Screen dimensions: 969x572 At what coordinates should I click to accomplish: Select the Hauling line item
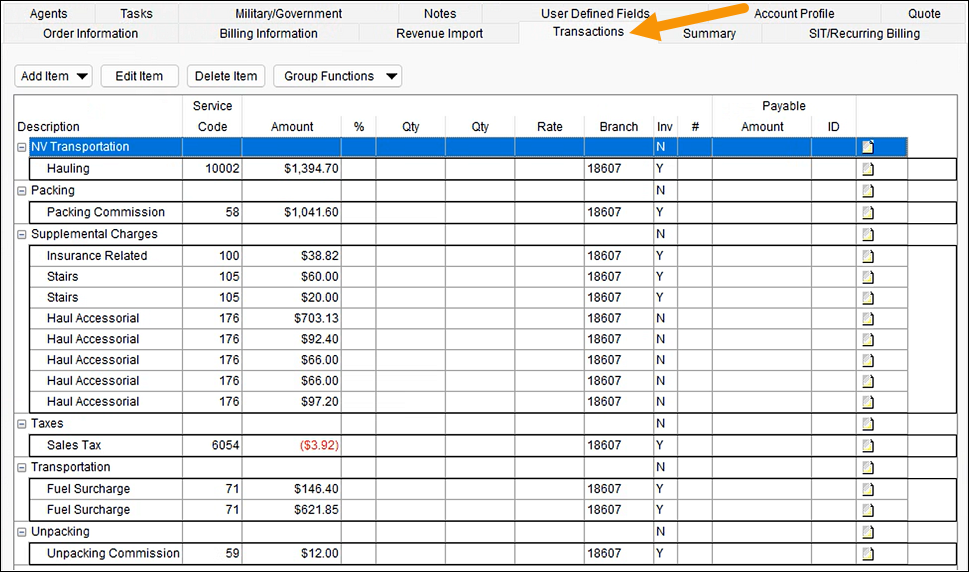[68, 169]
